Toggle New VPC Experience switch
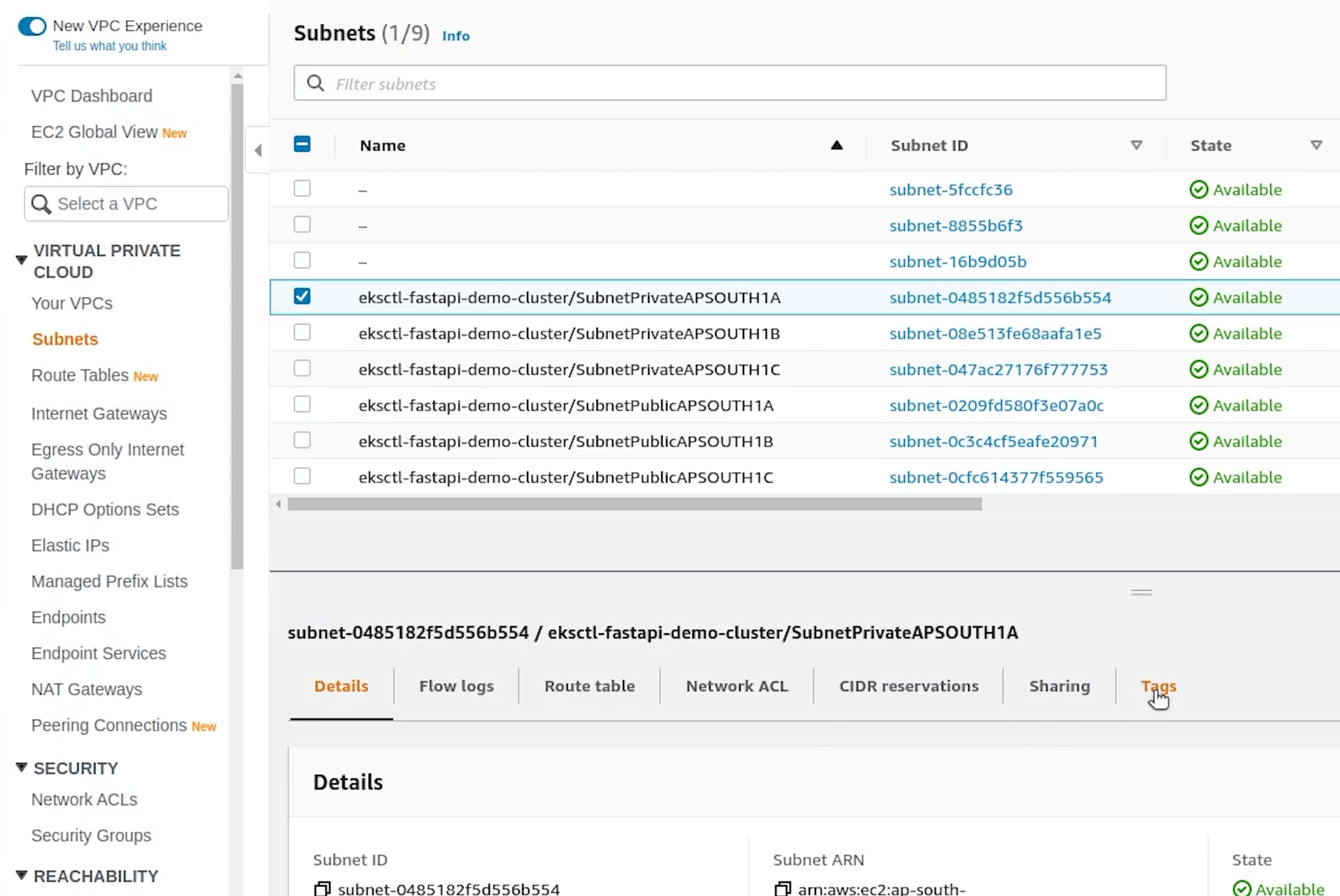This screenshot has height=896, width=1340. [32, 26]
